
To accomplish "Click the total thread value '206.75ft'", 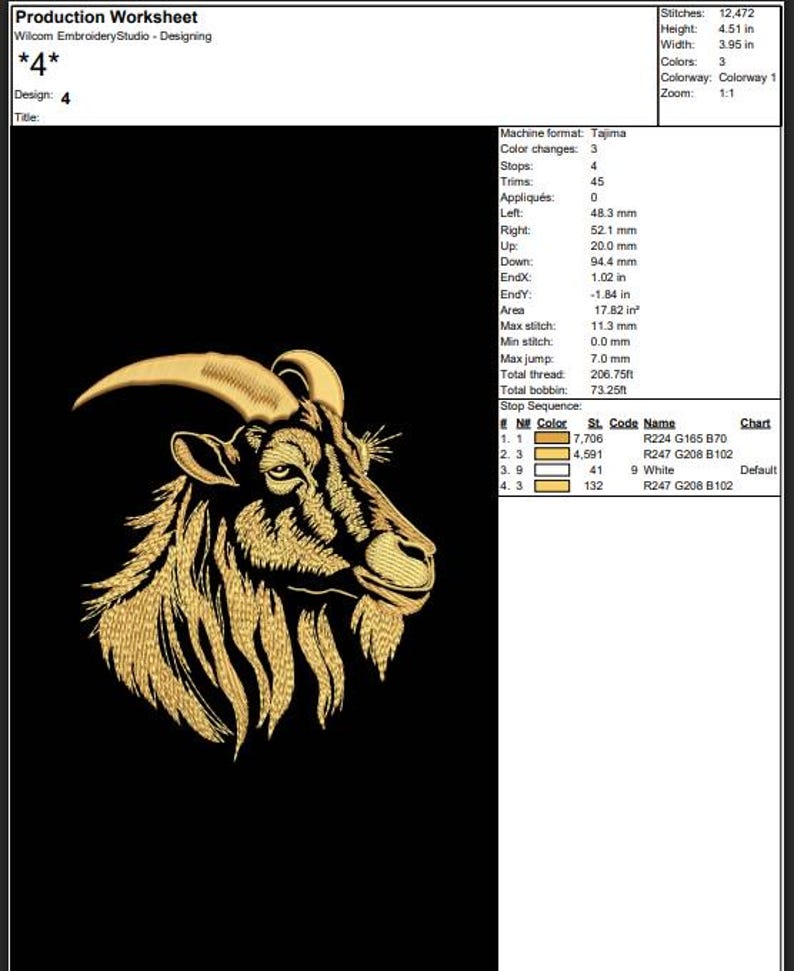I will click(x=612, y=374).
